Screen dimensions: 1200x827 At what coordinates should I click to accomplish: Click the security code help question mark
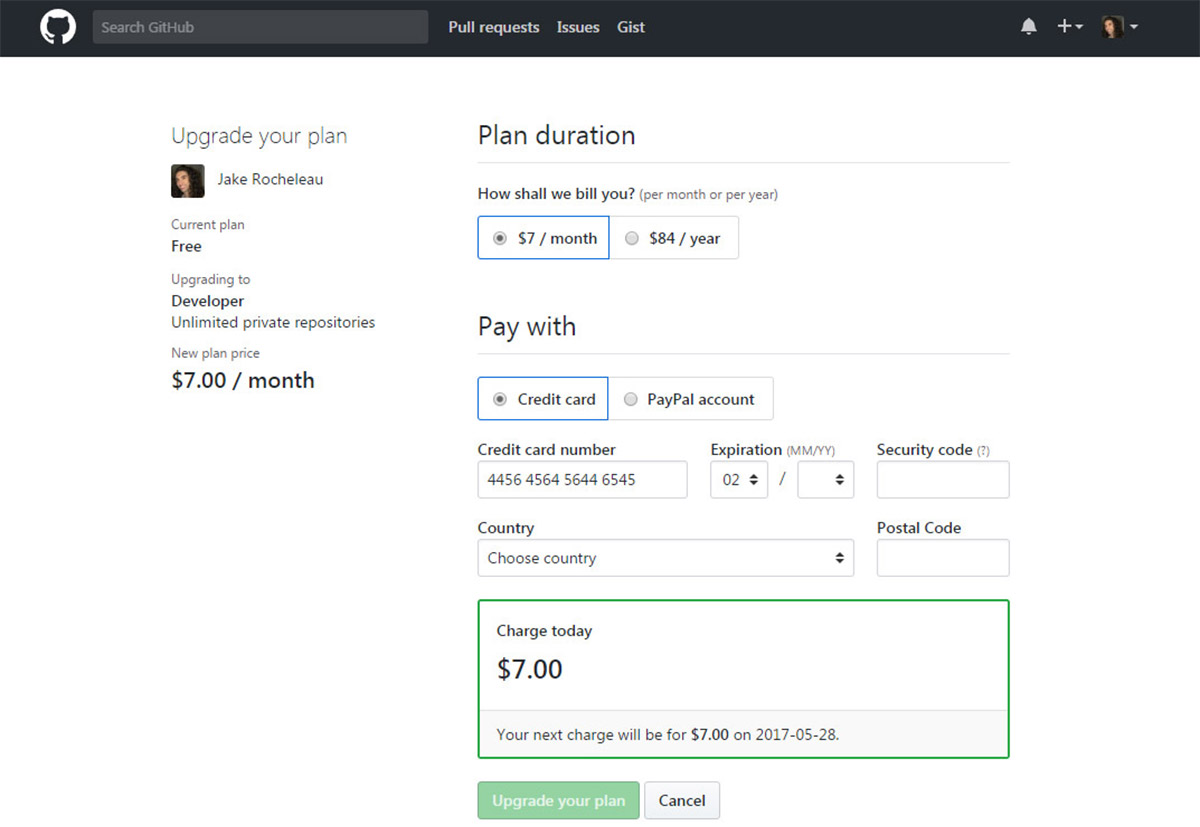point(983,451)
